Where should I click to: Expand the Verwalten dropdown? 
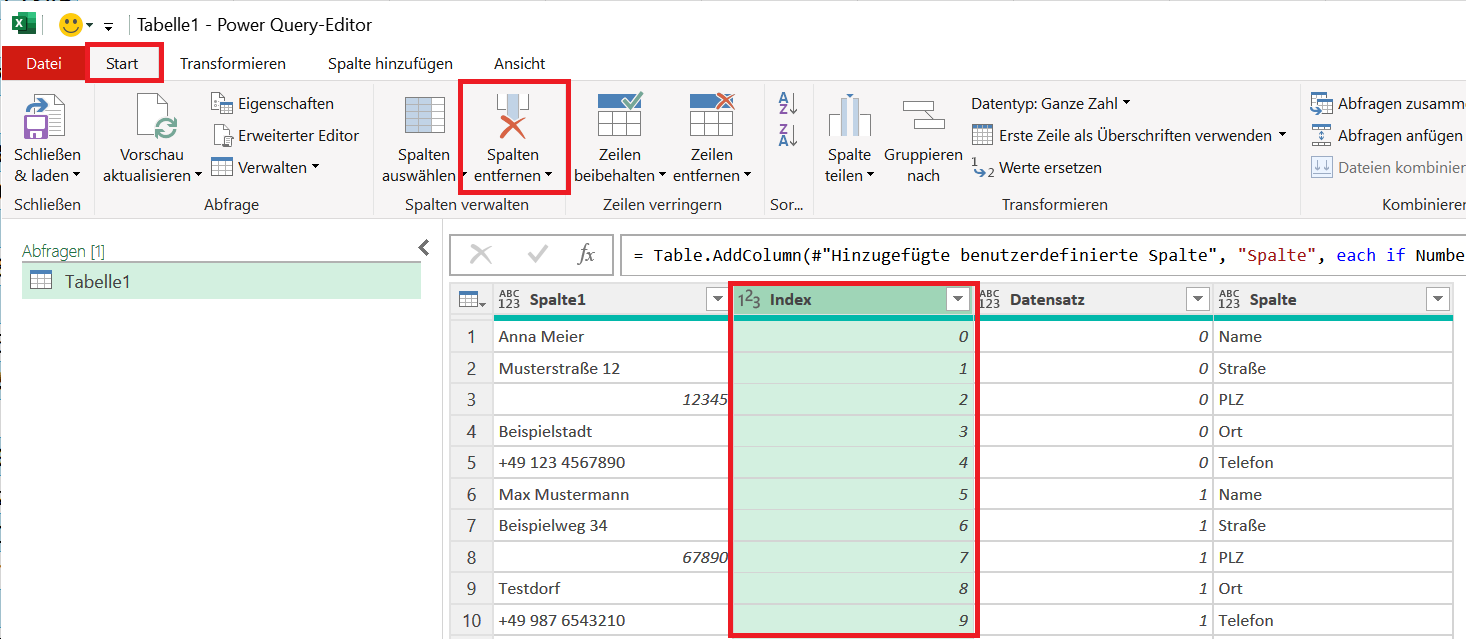[x=315, y=167]
